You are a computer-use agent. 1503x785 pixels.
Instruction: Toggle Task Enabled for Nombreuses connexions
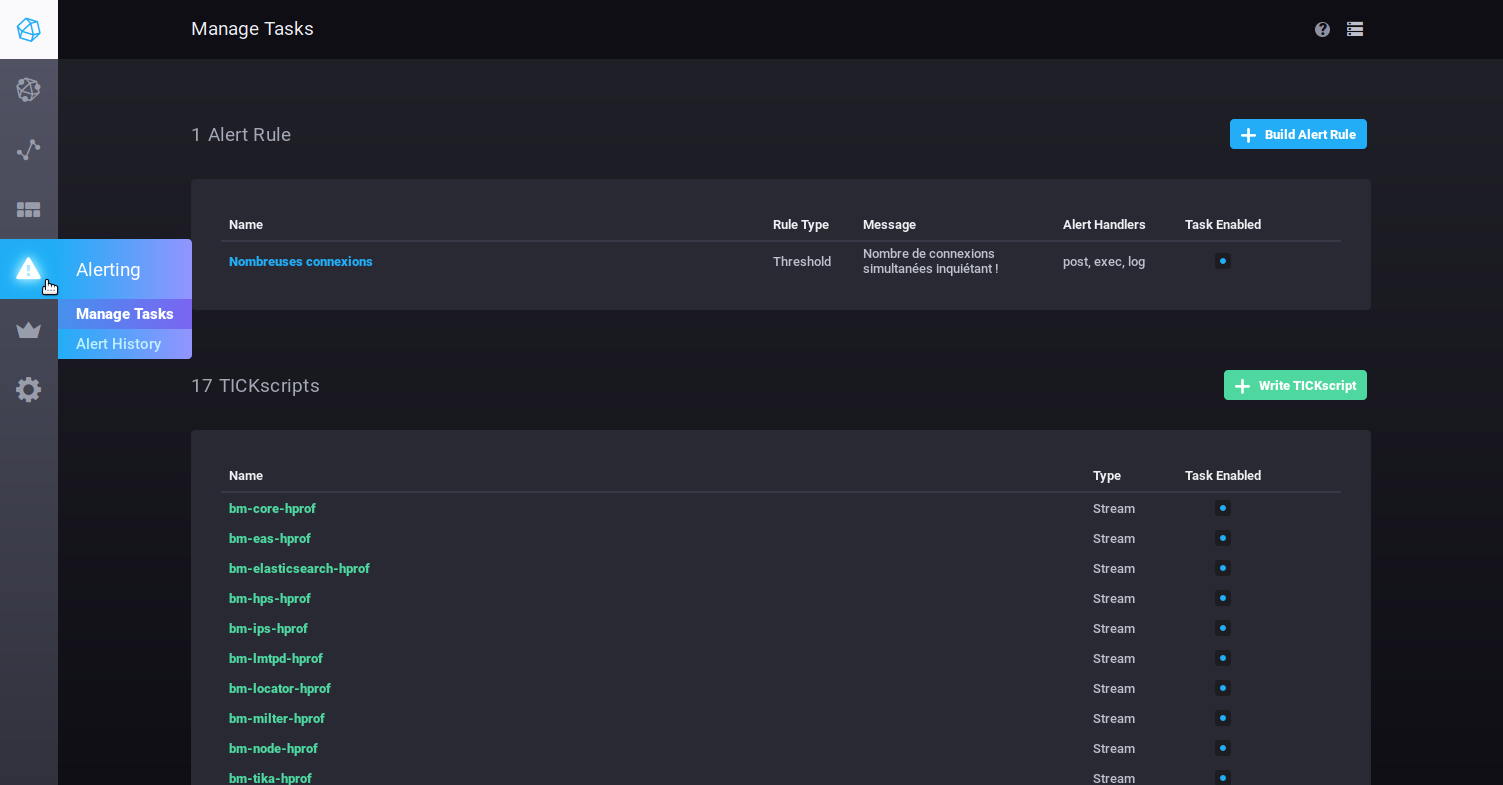(1222, 261)
